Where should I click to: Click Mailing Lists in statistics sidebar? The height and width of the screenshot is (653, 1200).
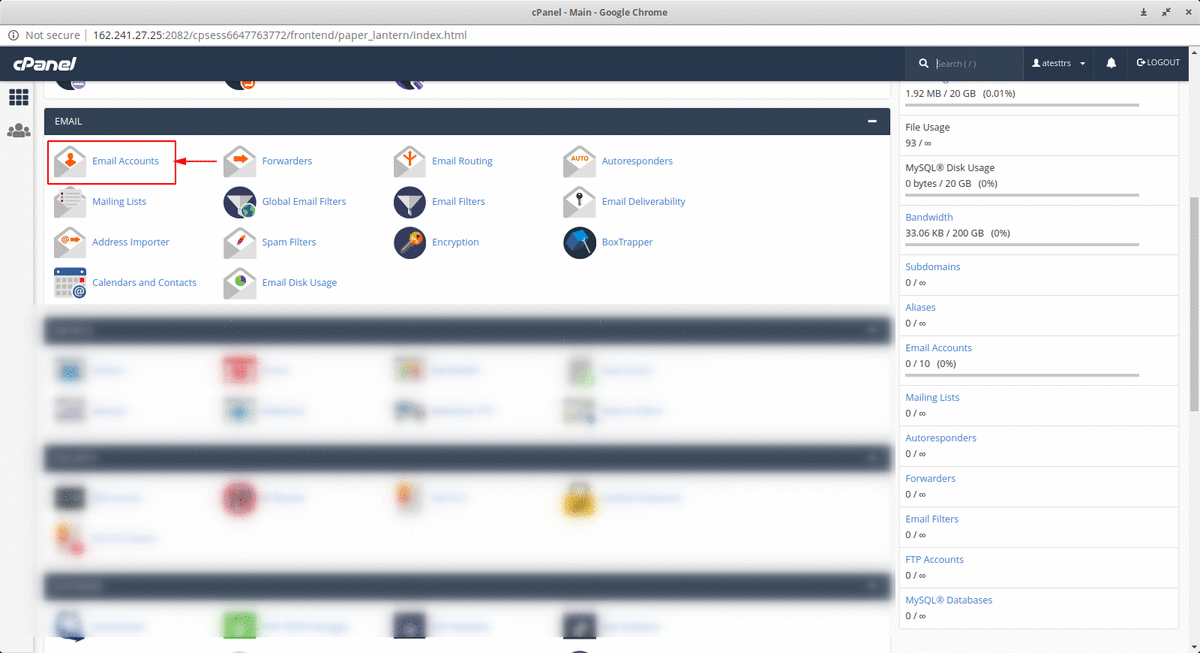click(932, 398)
